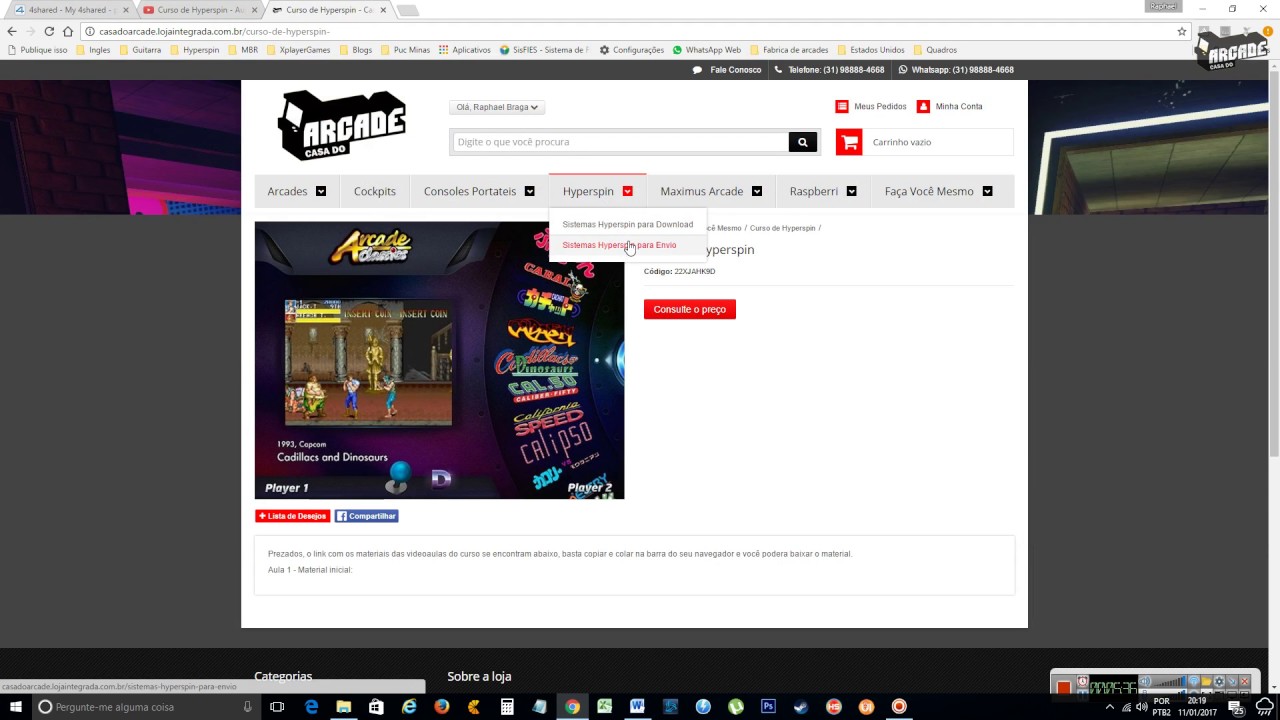The width and height of the screenshot is (1280, 720).
Task: Expand the Raspberri menu arrow
Action: coord(851,191)
